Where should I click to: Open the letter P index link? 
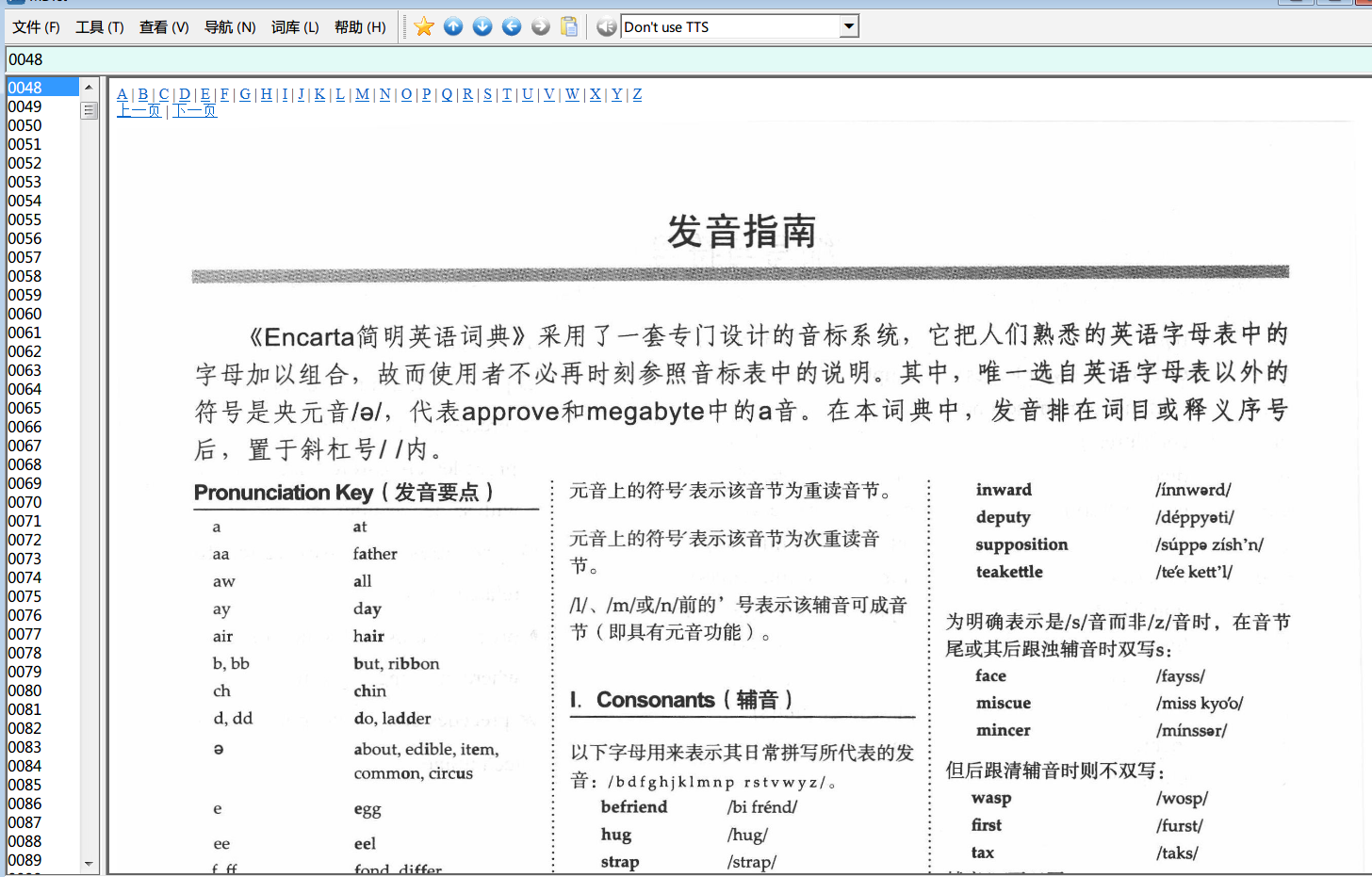click(x=426, y=94)
